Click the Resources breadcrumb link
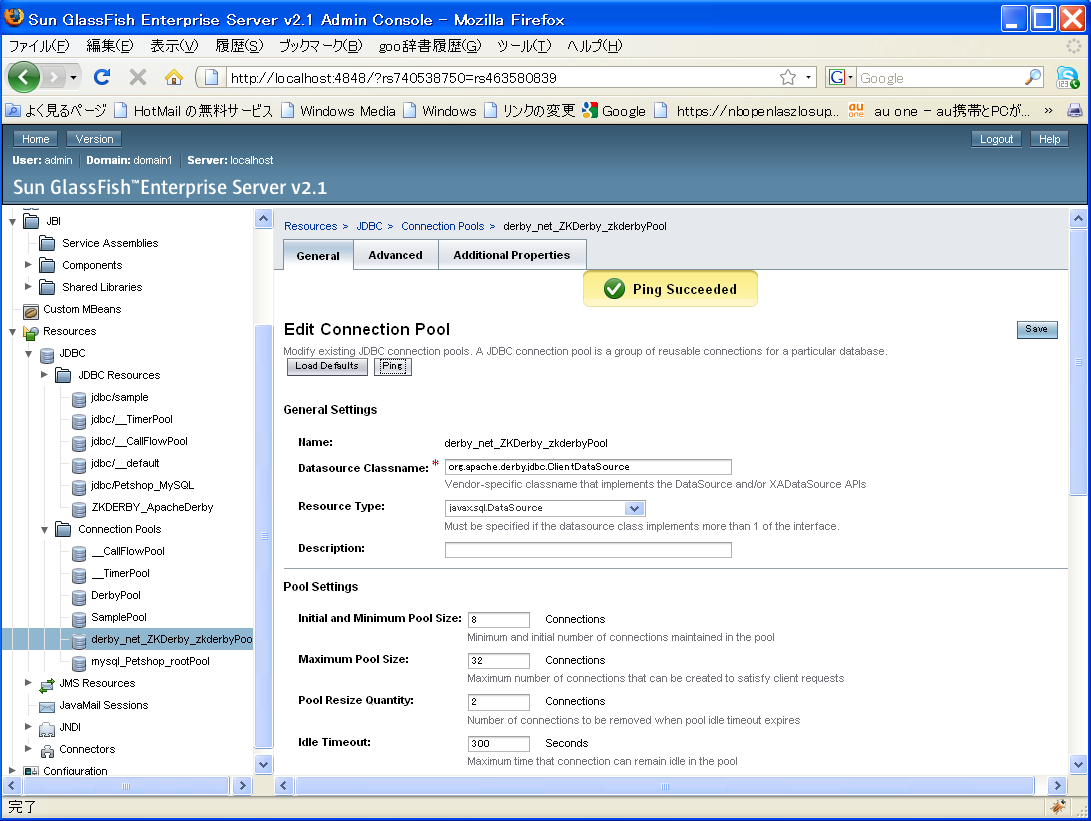The width and height of the screenshot is (1091, 821). click(310, 226)
